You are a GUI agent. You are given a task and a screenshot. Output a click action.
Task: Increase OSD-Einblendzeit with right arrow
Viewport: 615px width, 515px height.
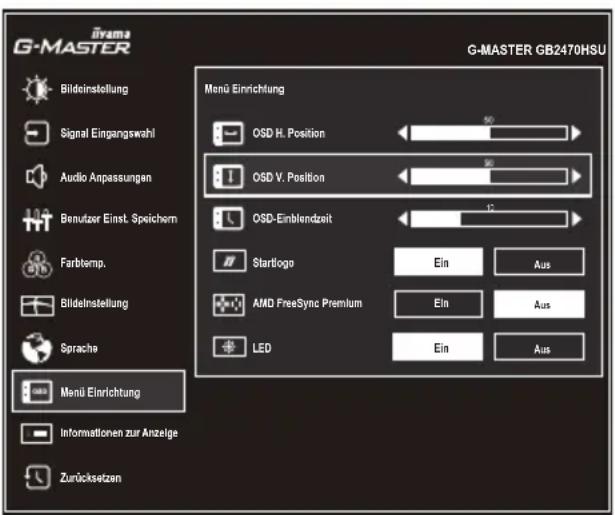[x=576, y=218]
